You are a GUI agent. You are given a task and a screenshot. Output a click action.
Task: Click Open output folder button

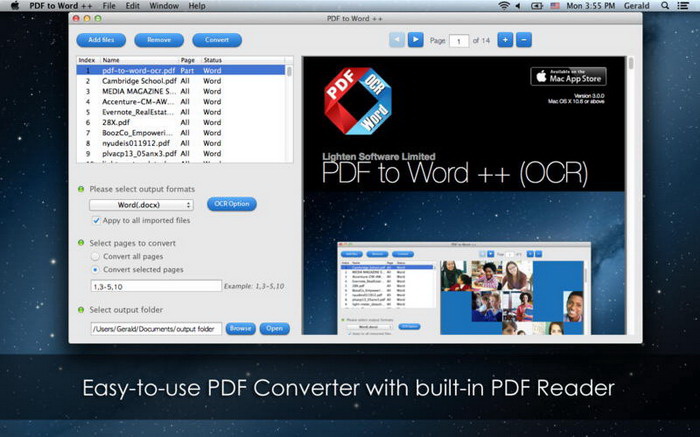coord(275,329)
